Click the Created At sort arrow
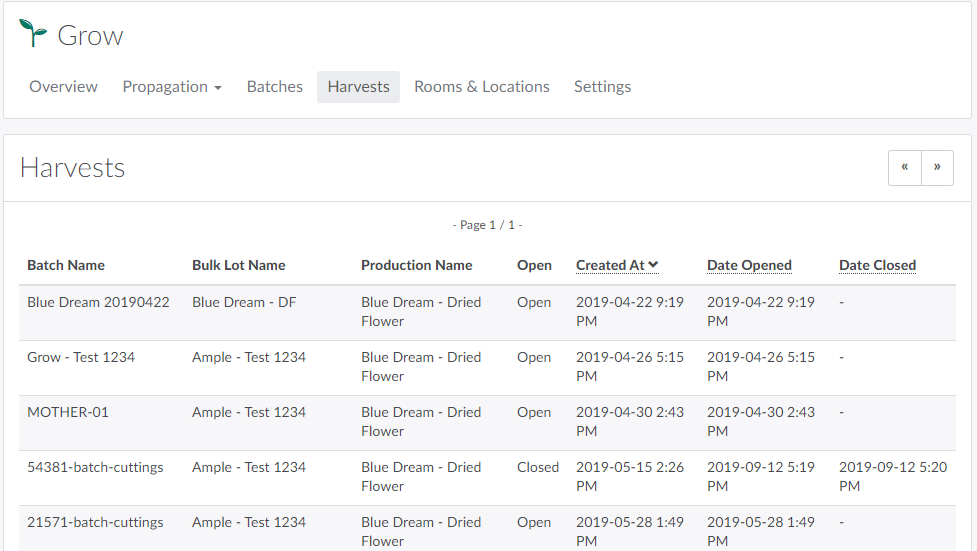 (x=653, y=265)
